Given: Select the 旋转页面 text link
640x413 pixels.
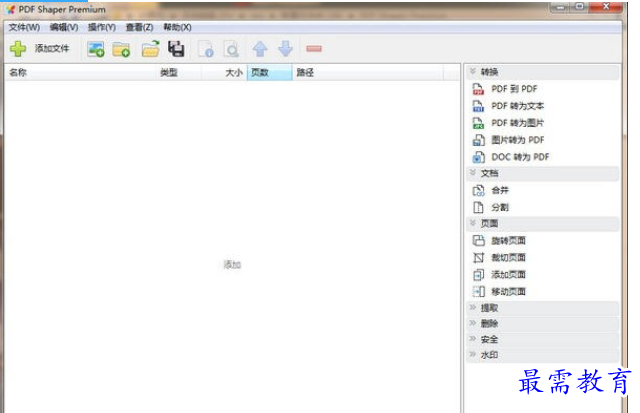Looking at the screenshot, I should [508, 241].
